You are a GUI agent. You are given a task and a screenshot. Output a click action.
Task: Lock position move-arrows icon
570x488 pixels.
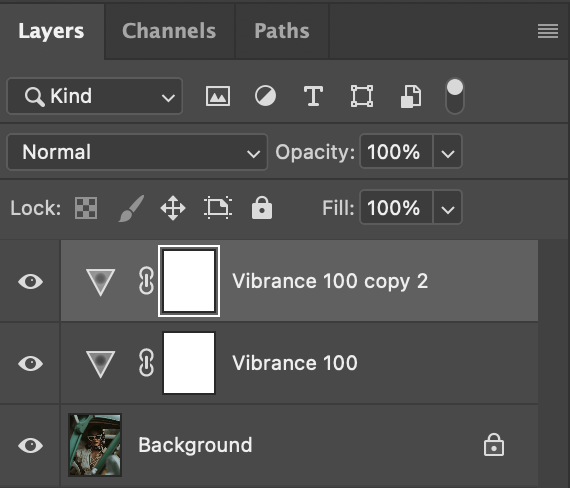pos(173,208)
